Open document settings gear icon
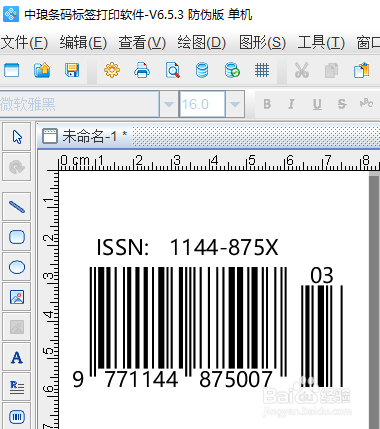The image size is (380, 429). pyautogui.click(x=112, y=70)
